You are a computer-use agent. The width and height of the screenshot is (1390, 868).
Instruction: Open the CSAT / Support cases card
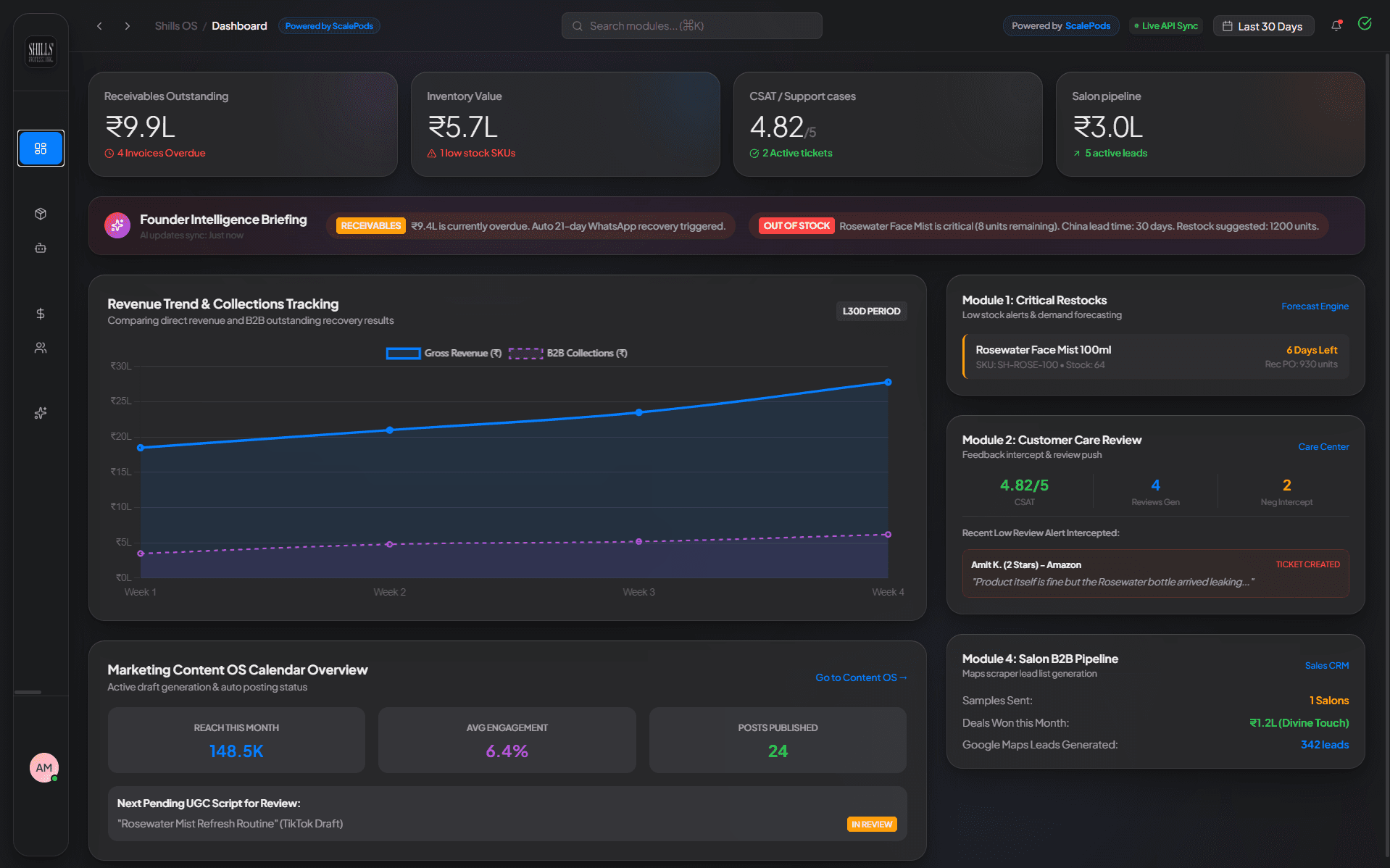point(888,124)
